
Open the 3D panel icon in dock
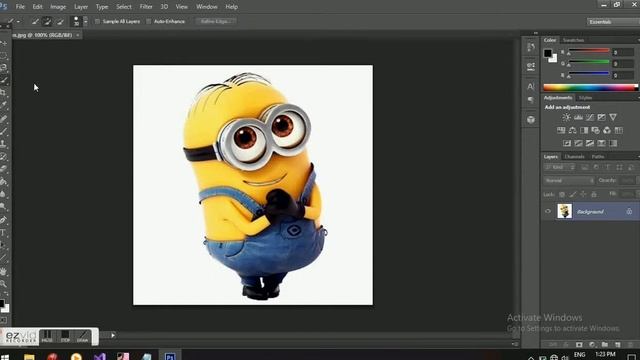[x=531, y=120]
